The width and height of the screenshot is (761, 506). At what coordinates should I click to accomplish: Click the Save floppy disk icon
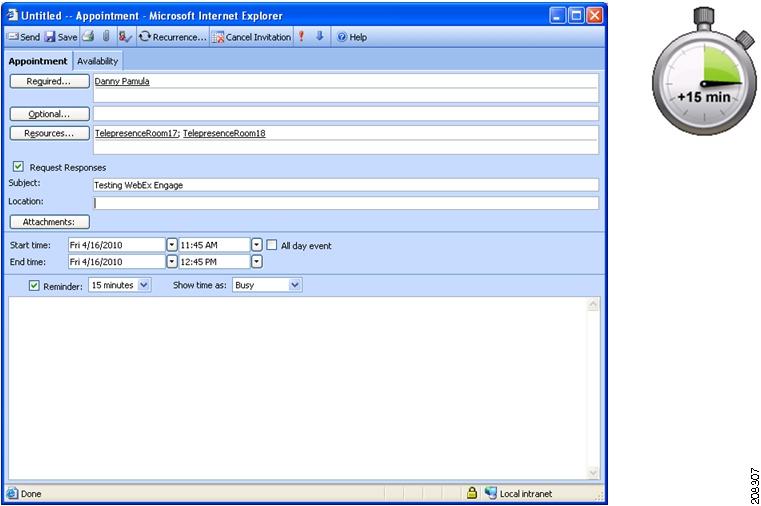(x=50, y=37)
